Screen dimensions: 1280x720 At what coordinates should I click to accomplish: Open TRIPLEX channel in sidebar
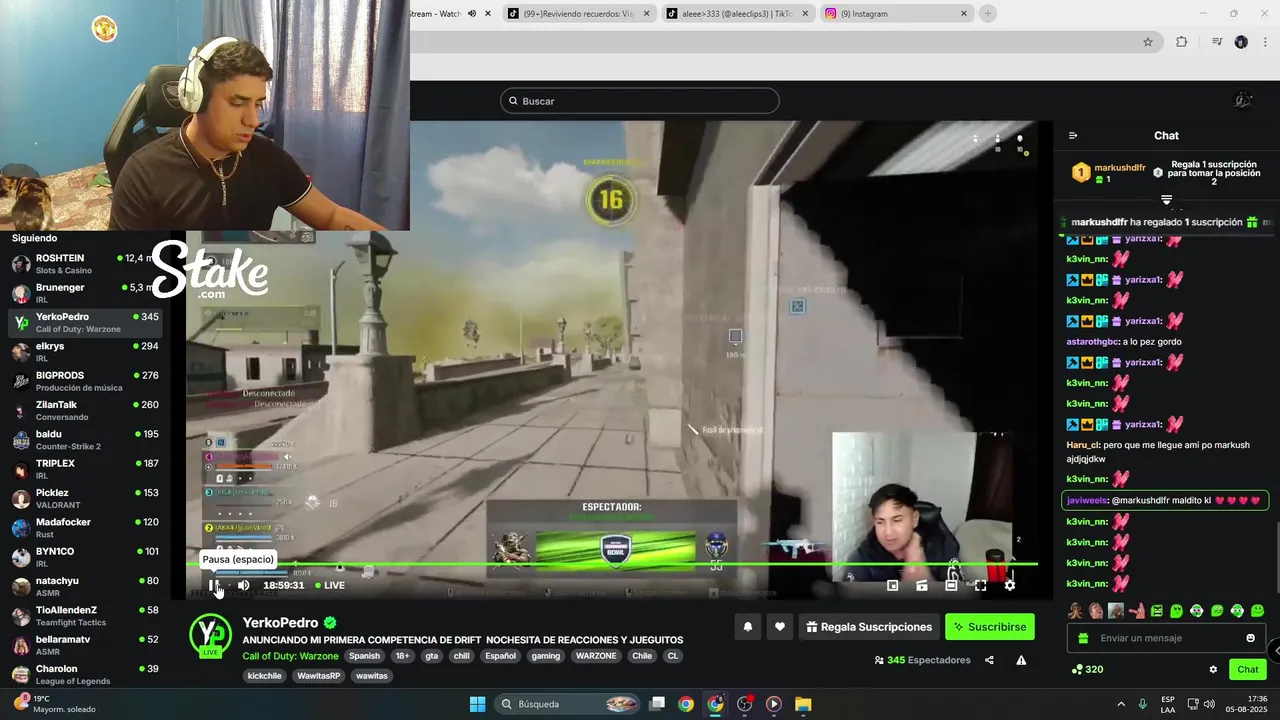click(85, 469)
